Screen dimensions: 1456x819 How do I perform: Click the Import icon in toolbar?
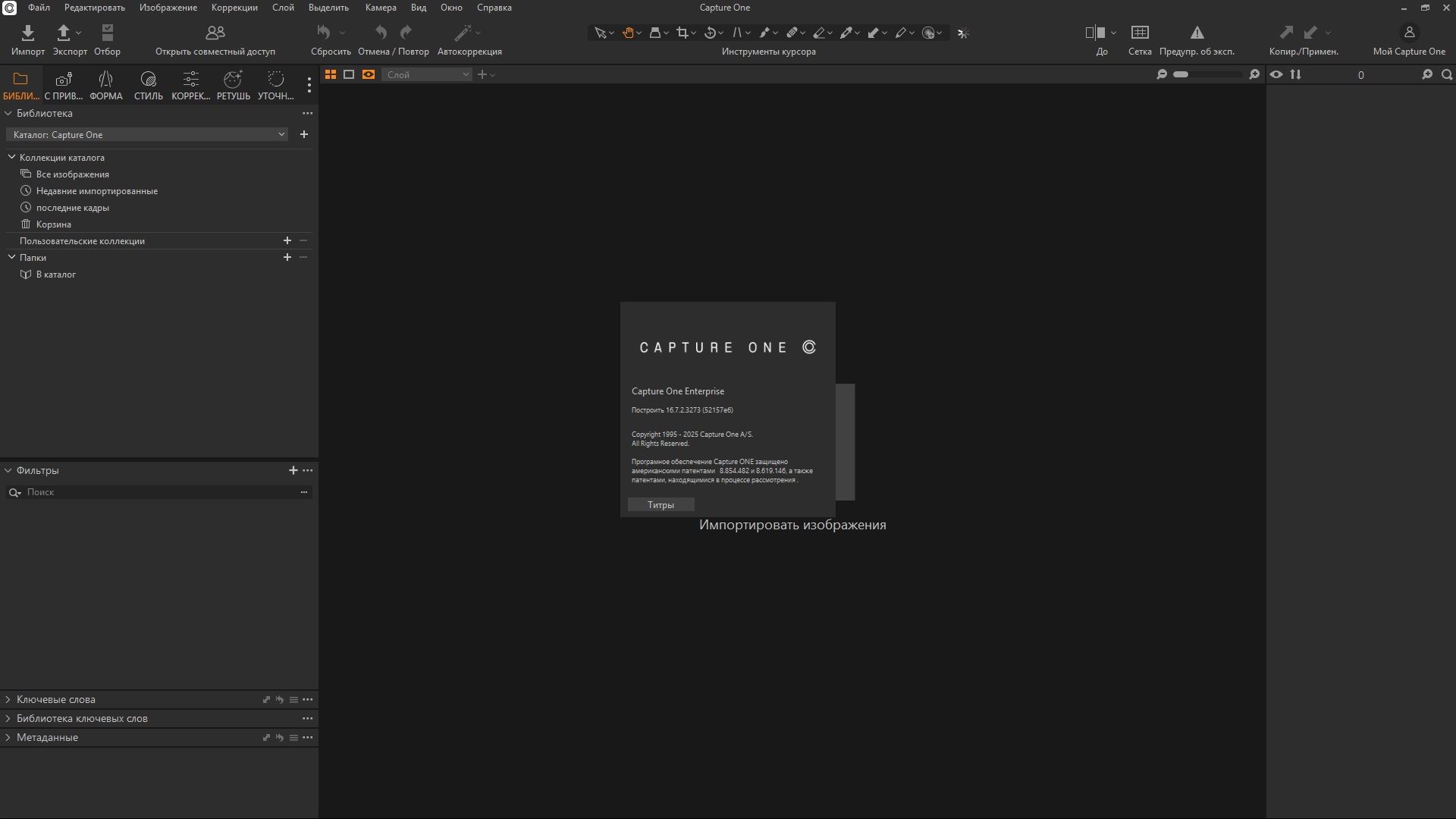(x=28, y=33)
